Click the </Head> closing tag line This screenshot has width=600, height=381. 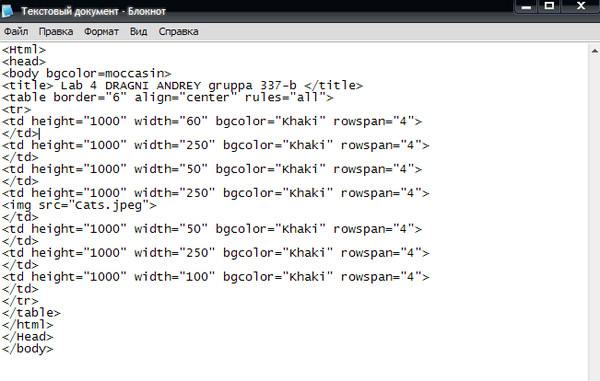coord(27,337)
